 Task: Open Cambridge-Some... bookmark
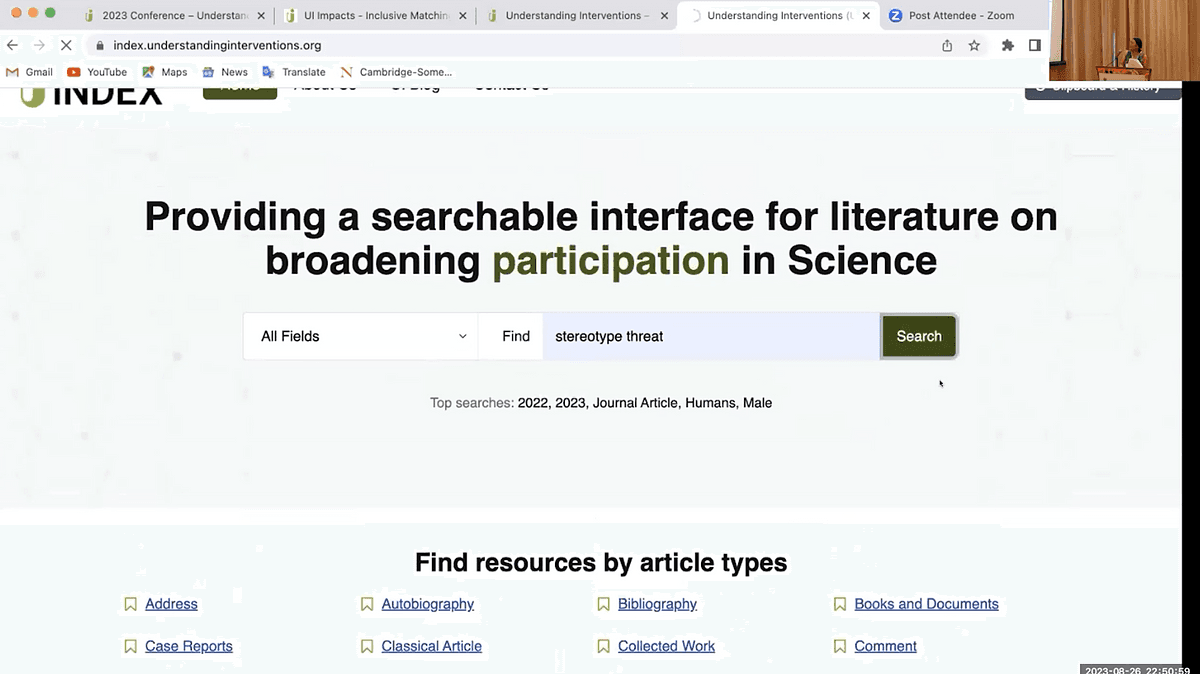396,72
